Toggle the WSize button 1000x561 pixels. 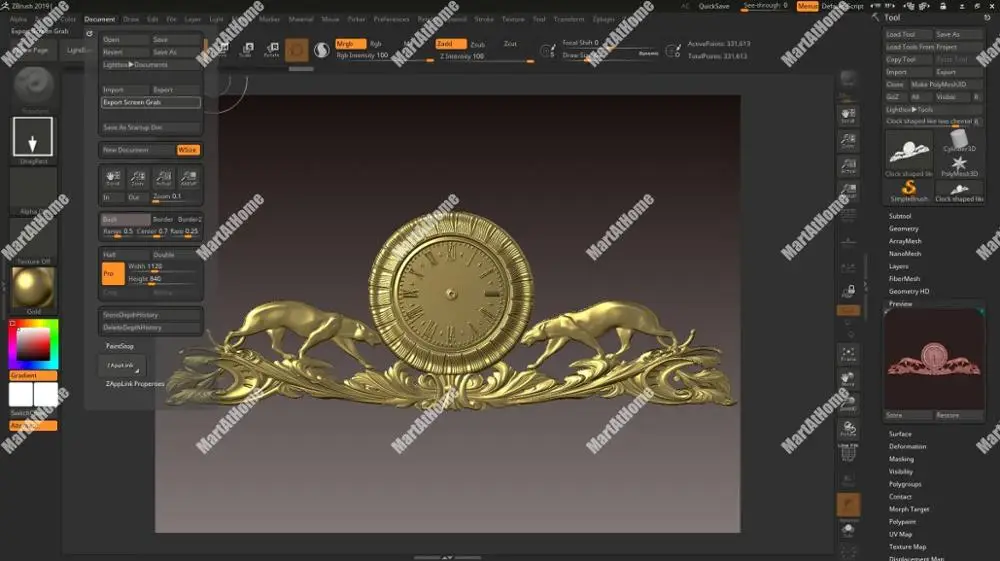click(188, 150)
